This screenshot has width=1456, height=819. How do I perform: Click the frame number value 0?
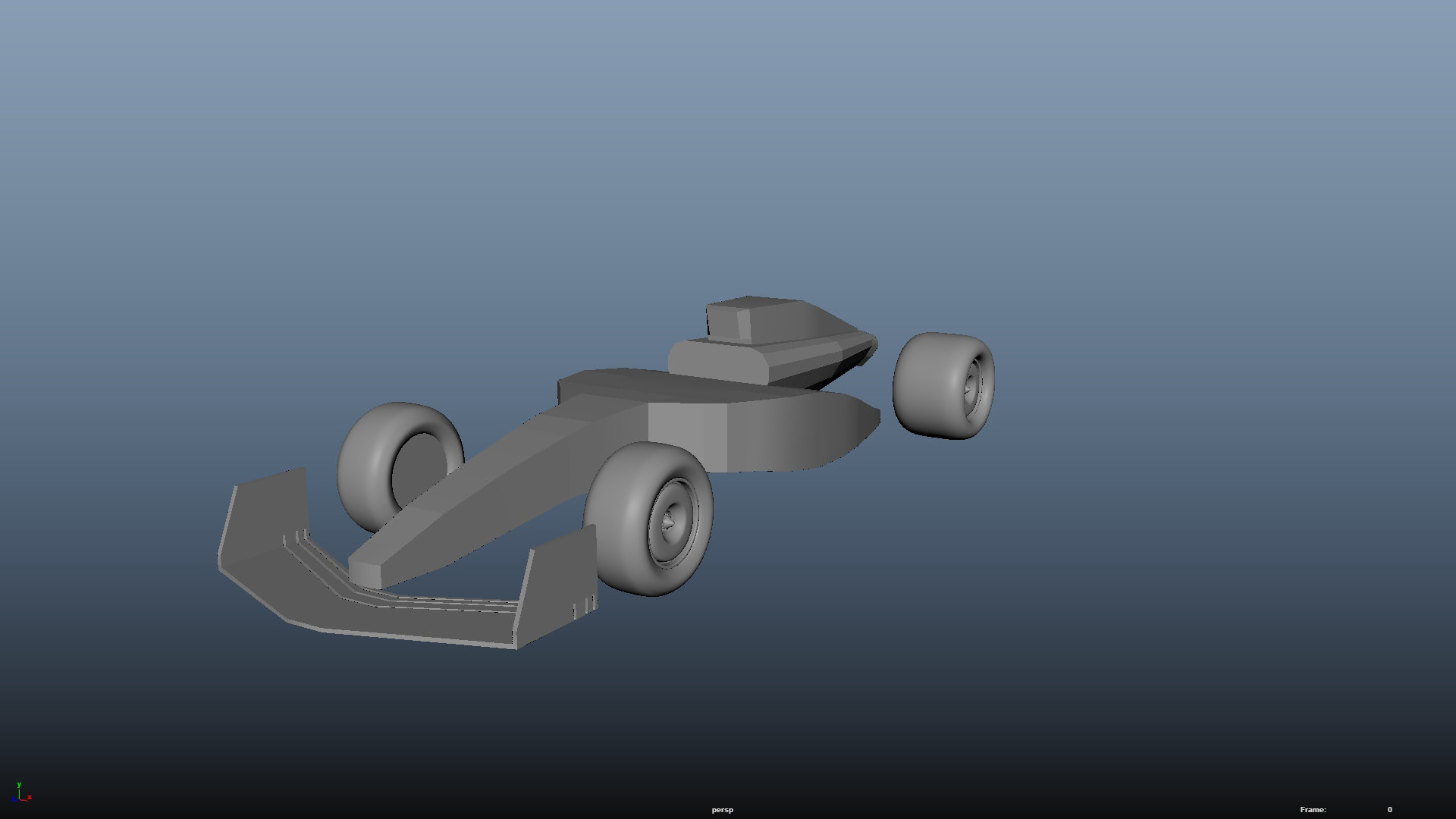click(1389, 810)
